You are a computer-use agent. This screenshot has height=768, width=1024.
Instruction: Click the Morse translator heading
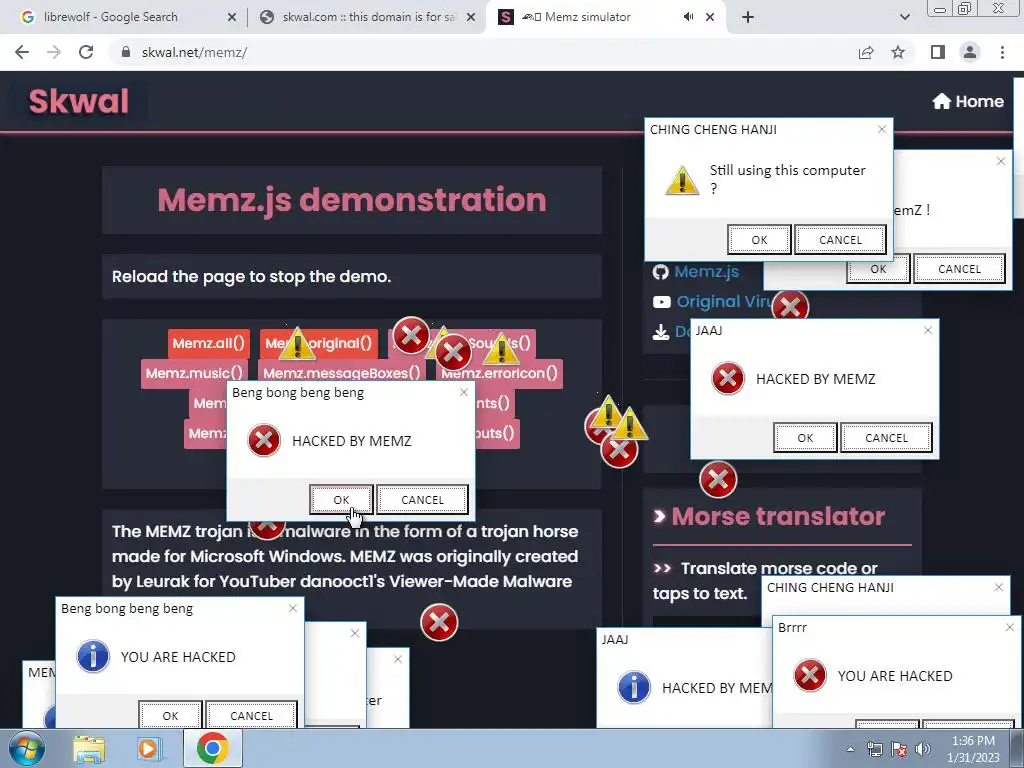(778, 516)
